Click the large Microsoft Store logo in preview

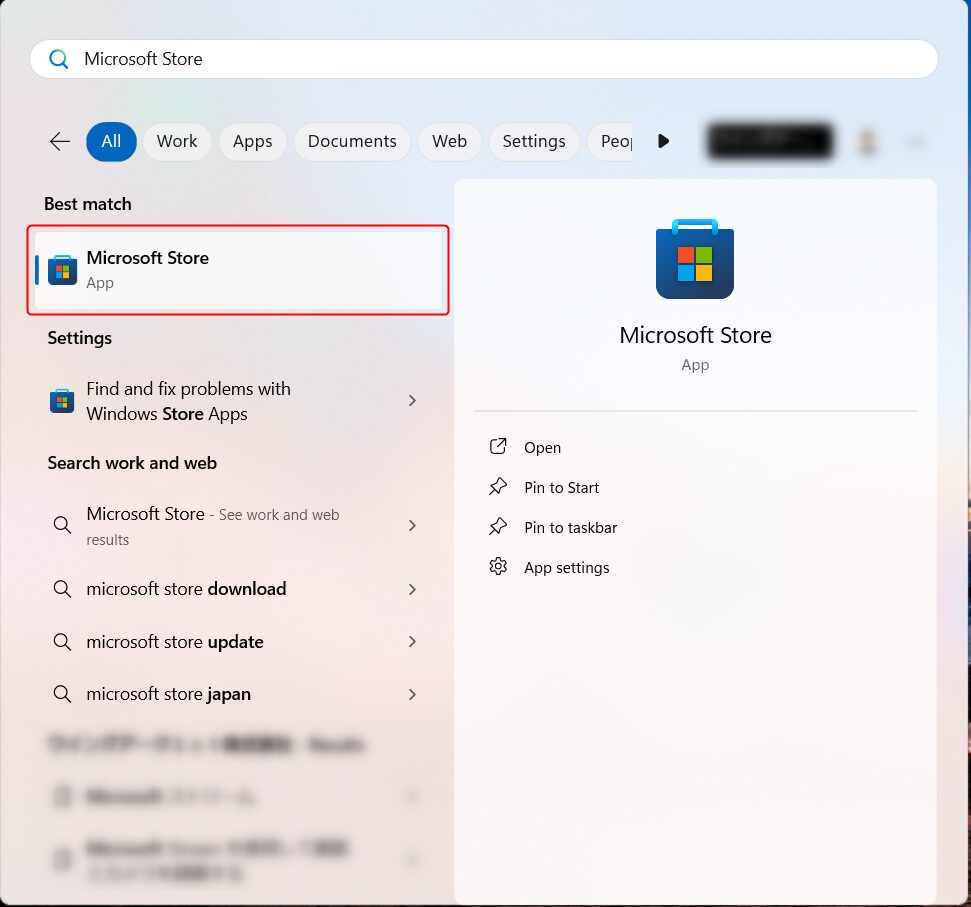tap(695, 259)
